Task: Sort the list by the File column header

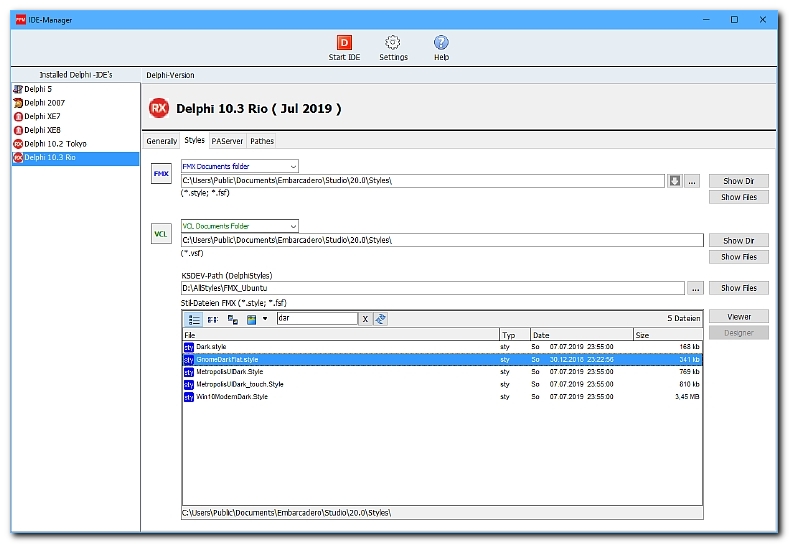Action: pyautogui.click(x=341, y=335)
